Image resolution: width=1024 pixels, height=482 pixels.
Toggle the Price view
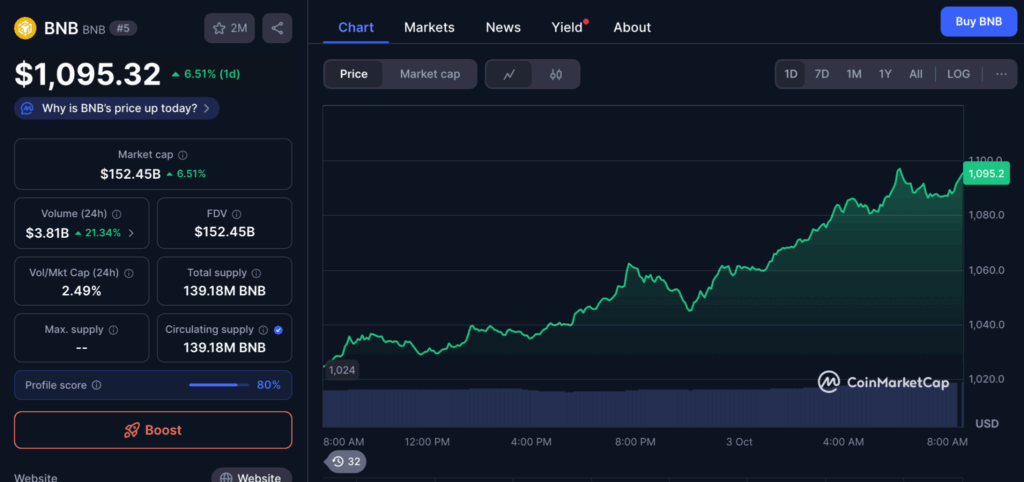(353, 74)
